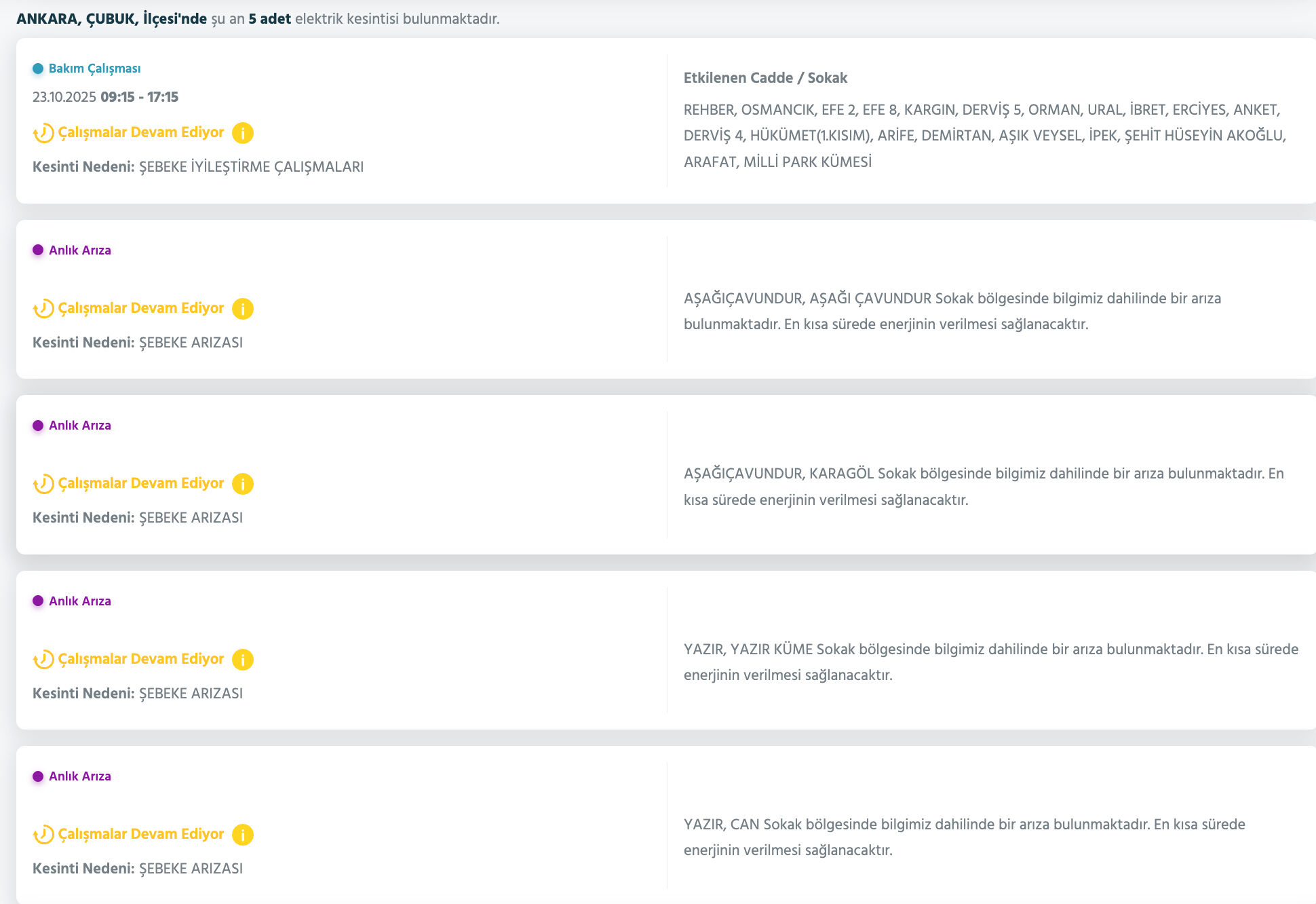The height and width of the screenshot is (904, 1316).
Task: Click info icon on Bakım Çalışması outage card
Action: point(243,133)
